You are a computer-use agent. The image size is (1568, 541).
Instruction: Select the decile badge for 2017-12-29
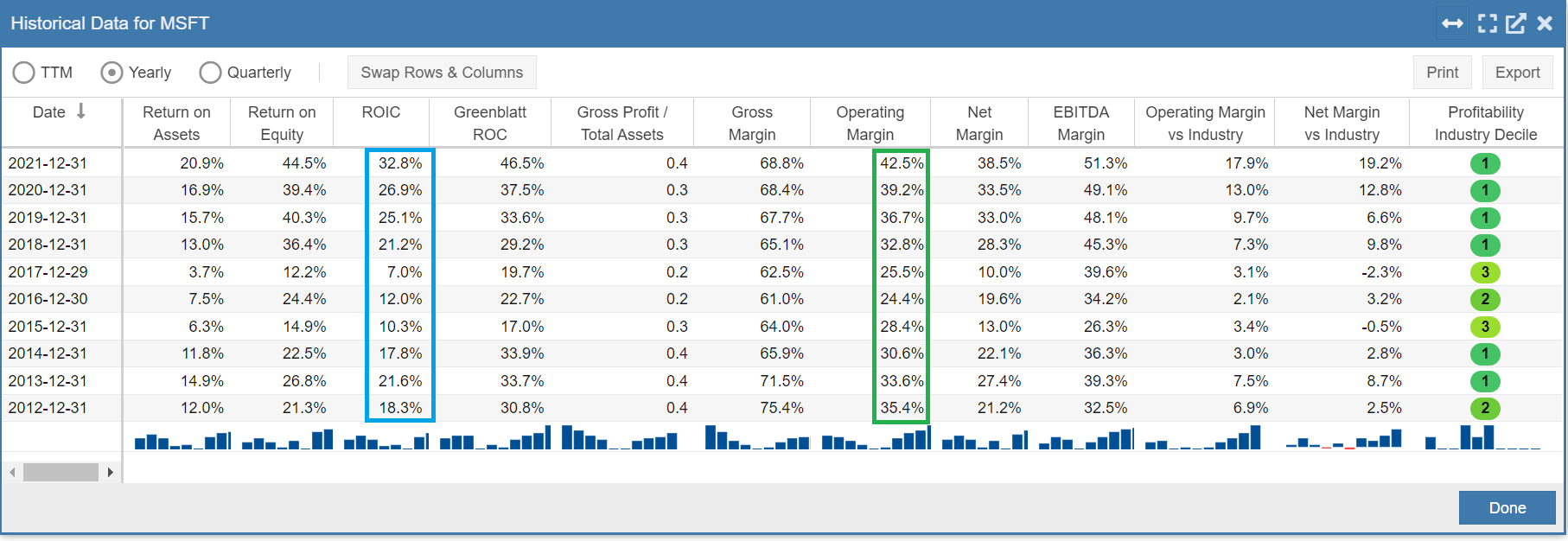1485,272
